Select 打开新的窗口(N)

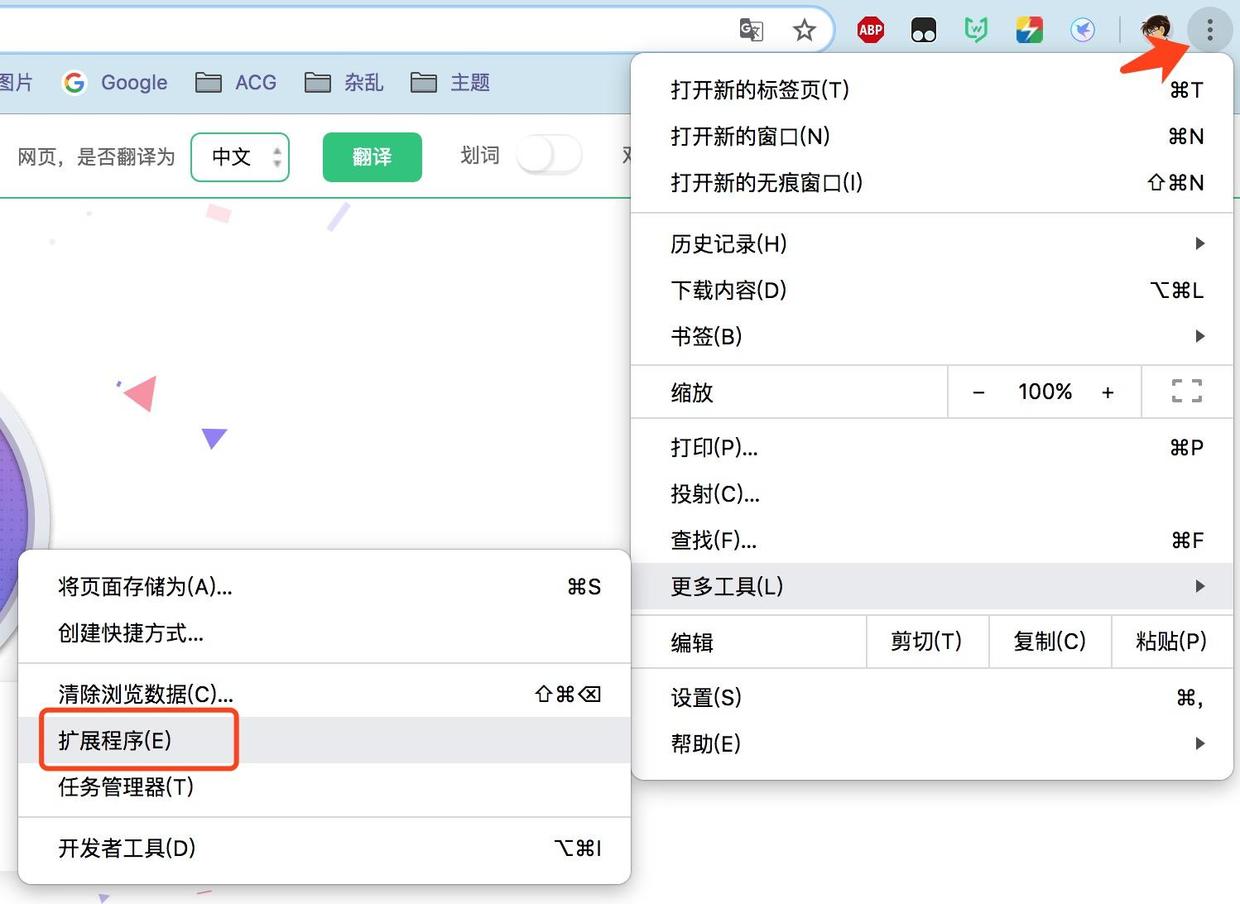[x=932, y=136]
